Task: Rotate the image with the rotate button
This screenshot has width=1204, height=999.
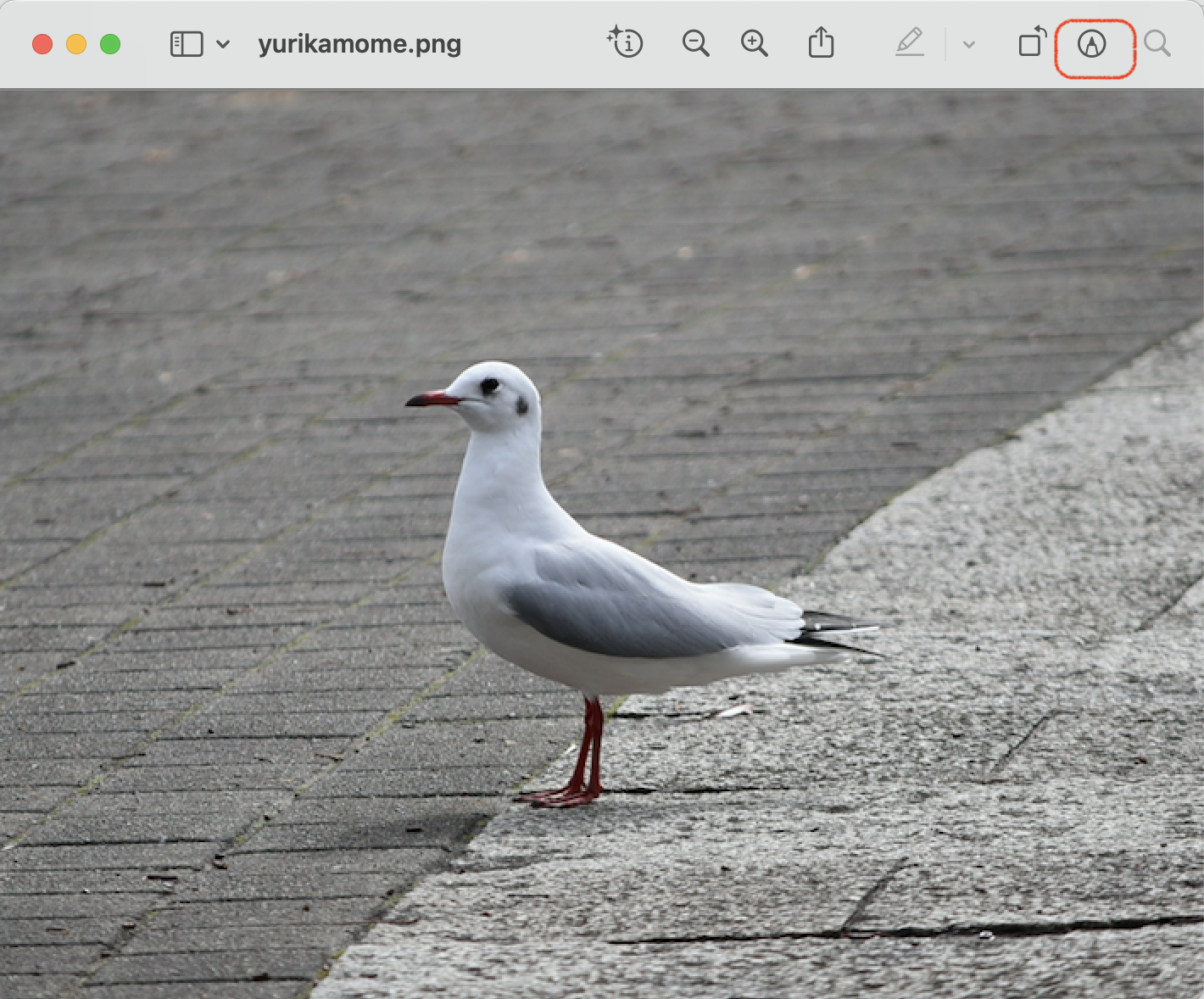Action: pyautogui.click(x=1033, y=42)
